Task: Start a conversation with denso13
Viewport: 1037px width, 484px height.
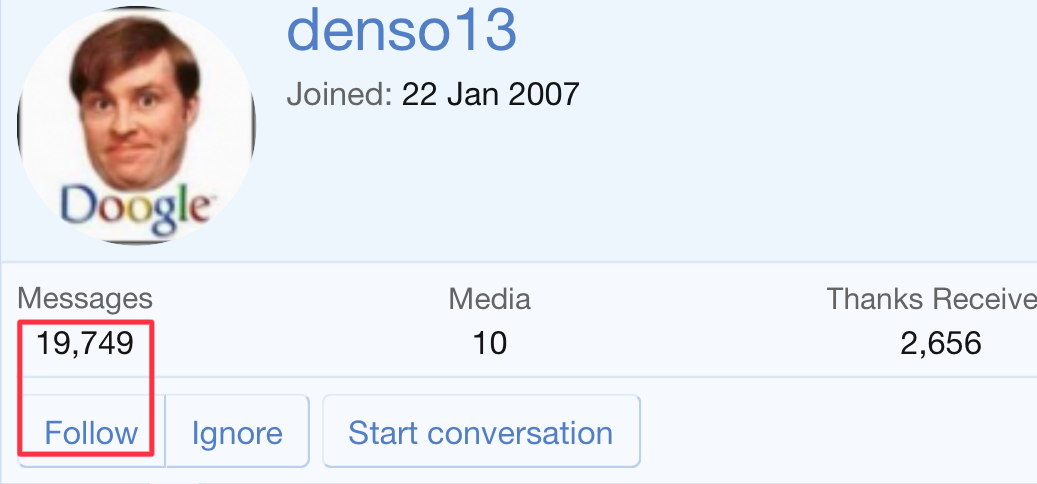Action: (480, 433)
